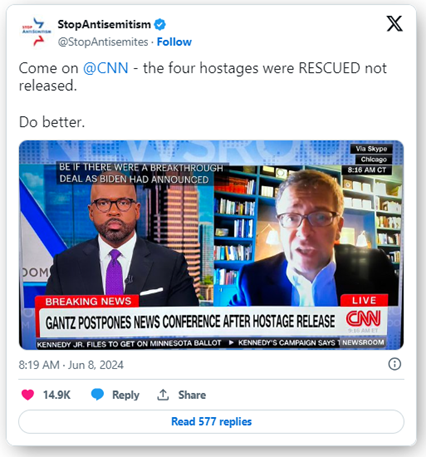Open the StopAntisemitism profile avatar
This screenshot has width=426, height=457.
point(37,33)
